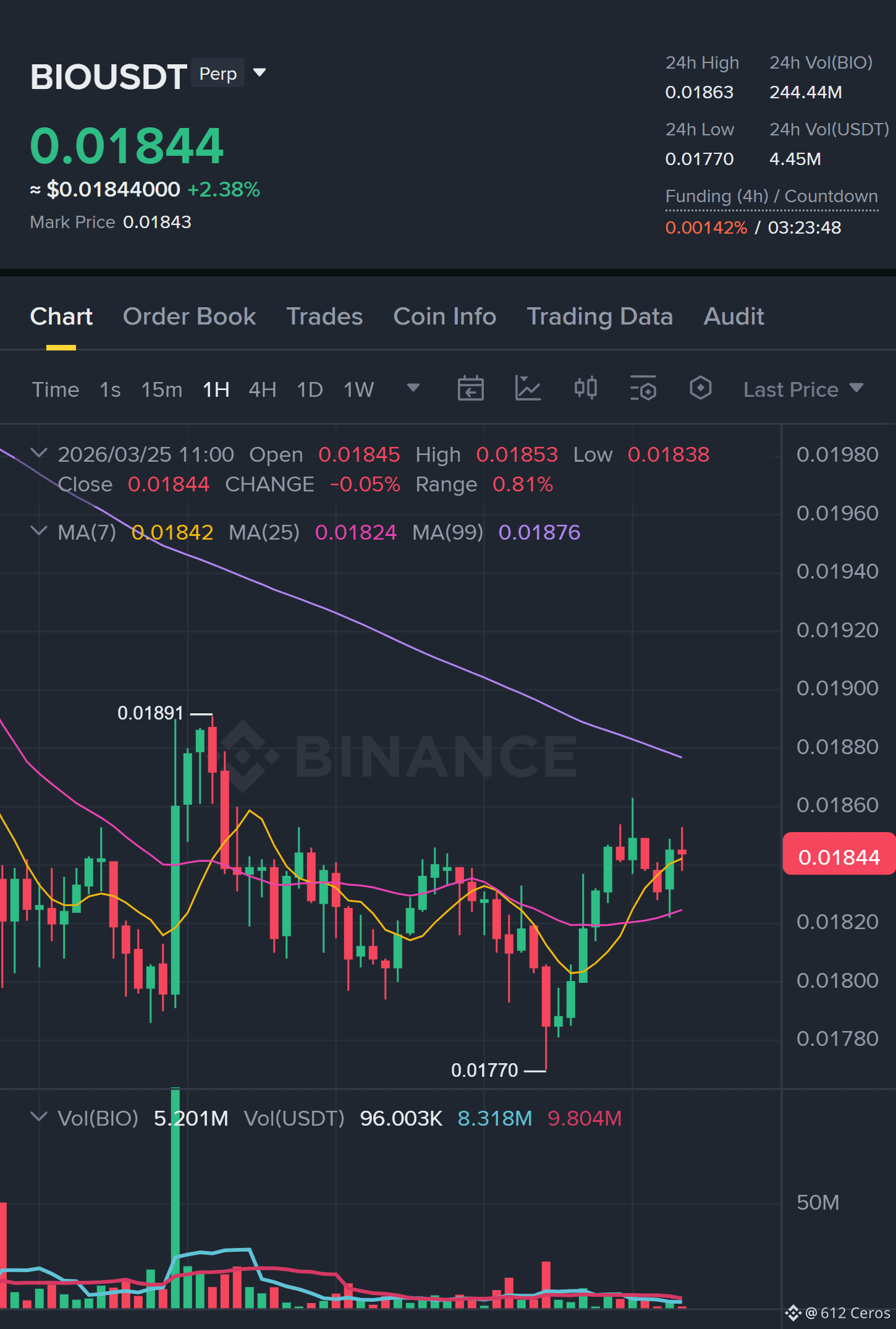The height and width of the screenshot is (1329, 896).
Task: Collapse the Vol(BIO) volume legend
Action: (x=38, y=1117)
